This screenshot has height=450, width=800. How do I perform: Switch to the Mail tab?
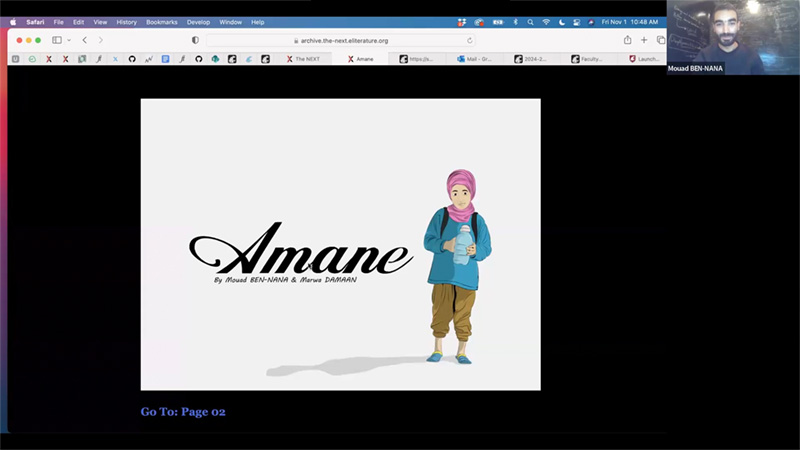point(478,59)
